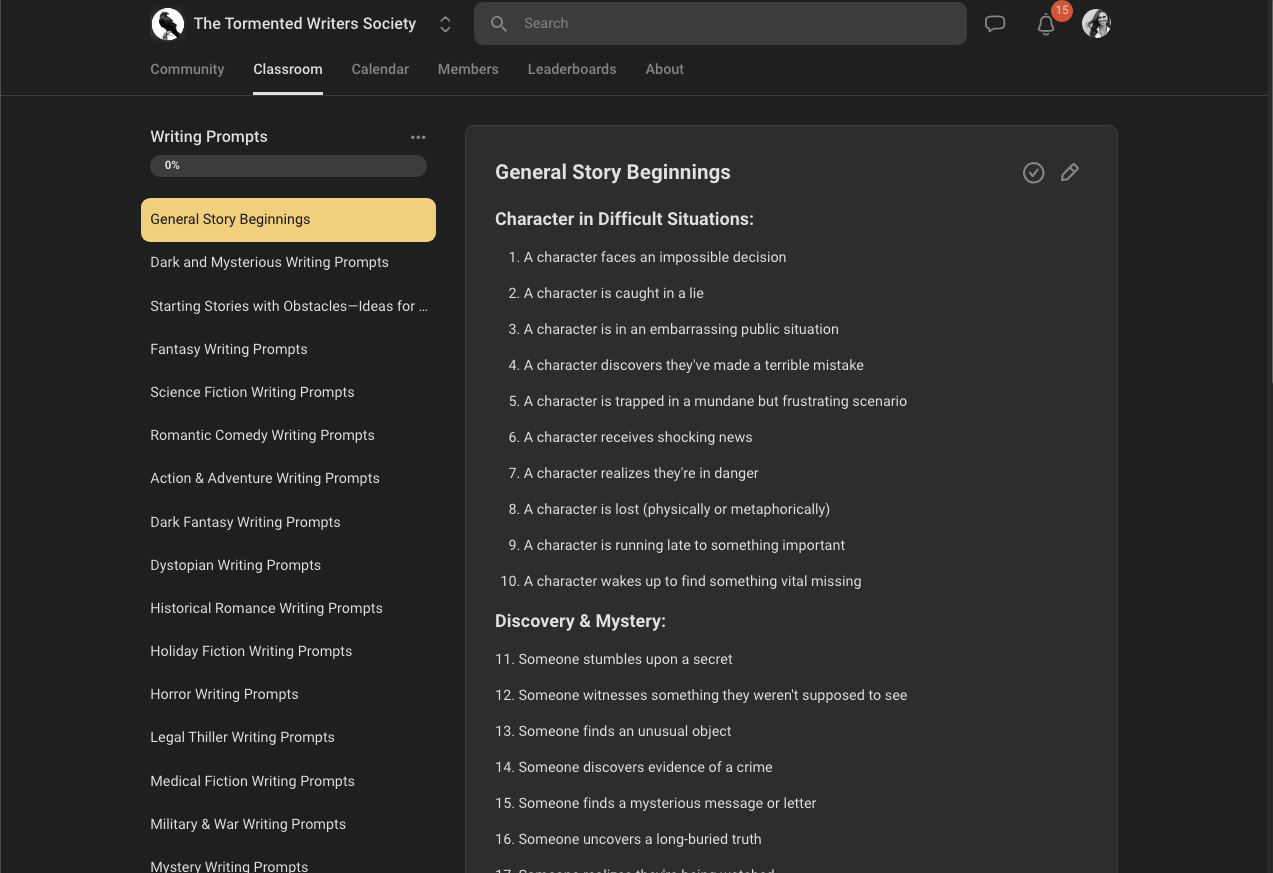Image resolution: width=1273 pixels, height=873 pixels.
Task: Mark lesson complete with checkmark circle
Action: click(x=1033, y=173)
